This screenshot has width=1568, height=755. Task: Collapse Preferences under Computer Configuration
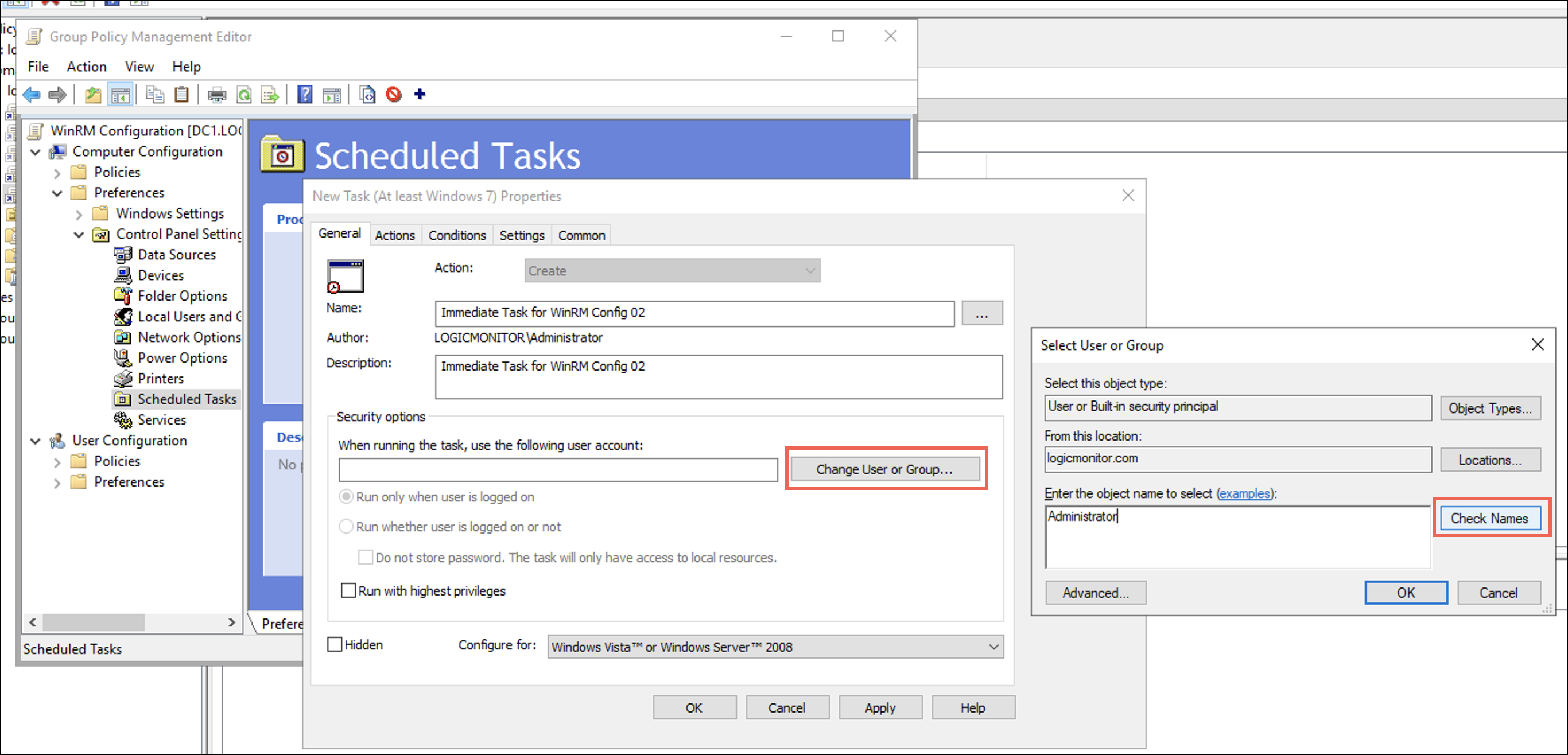[x=57, y=193]
